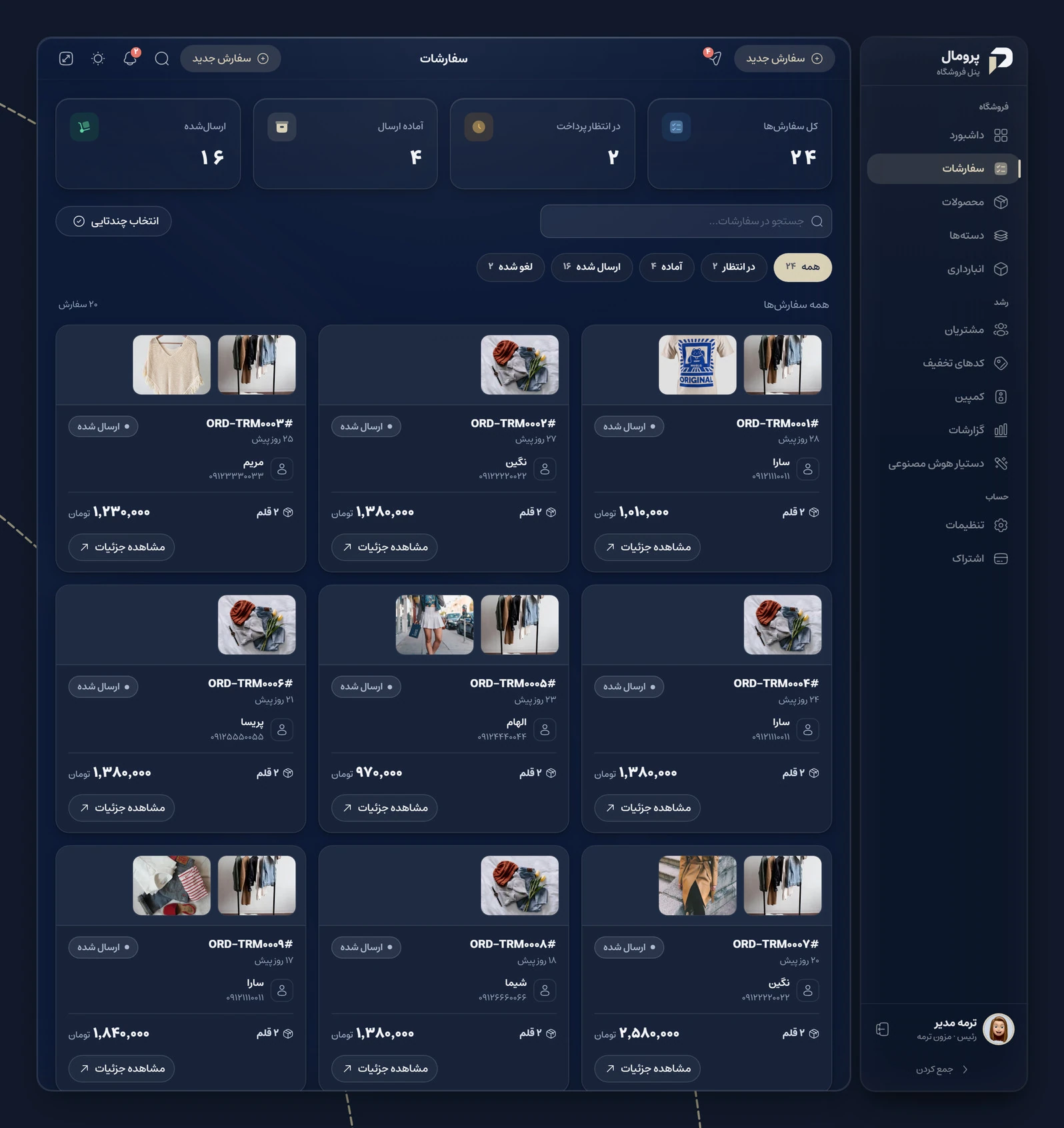Image resolution: width=1064 pixels, height=1128 pixels.
Task: Select the ارسال شده ۱۶ filter tab
Action: 591,267
